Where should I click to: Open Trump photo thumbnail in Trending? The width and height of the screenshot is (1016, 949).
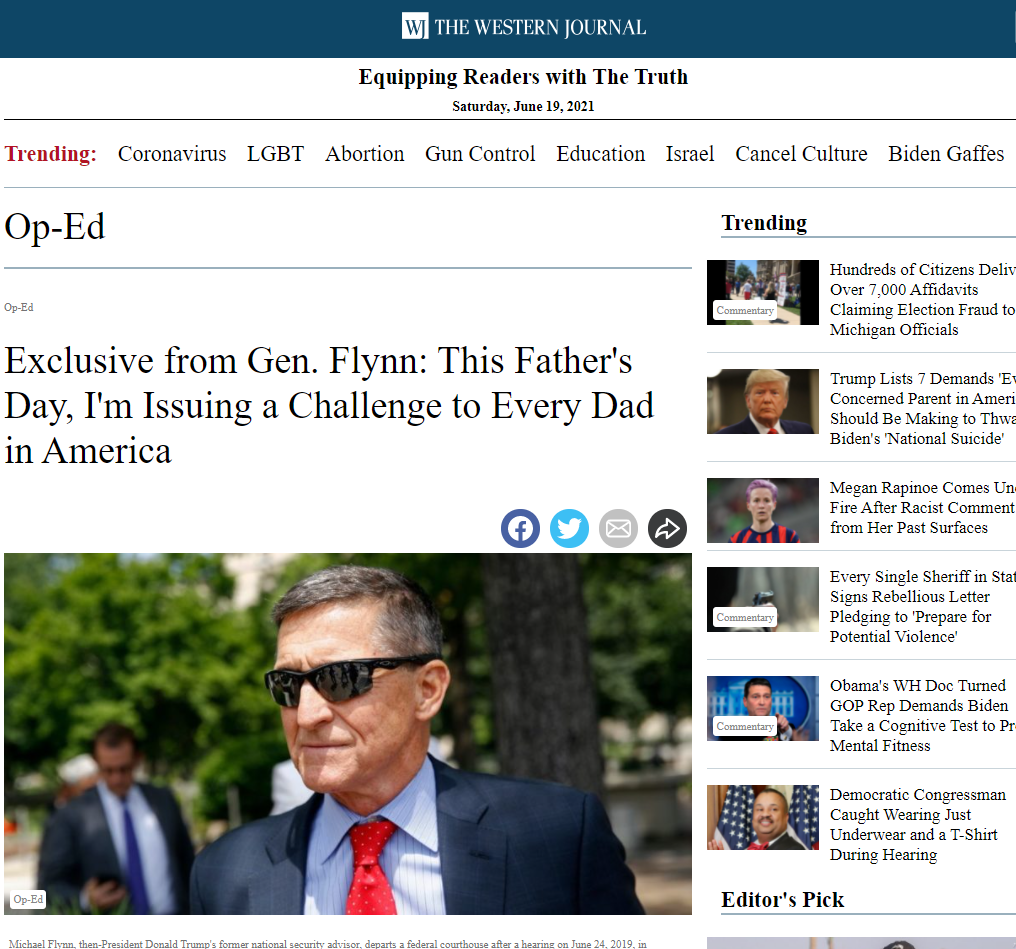(763, 401)
